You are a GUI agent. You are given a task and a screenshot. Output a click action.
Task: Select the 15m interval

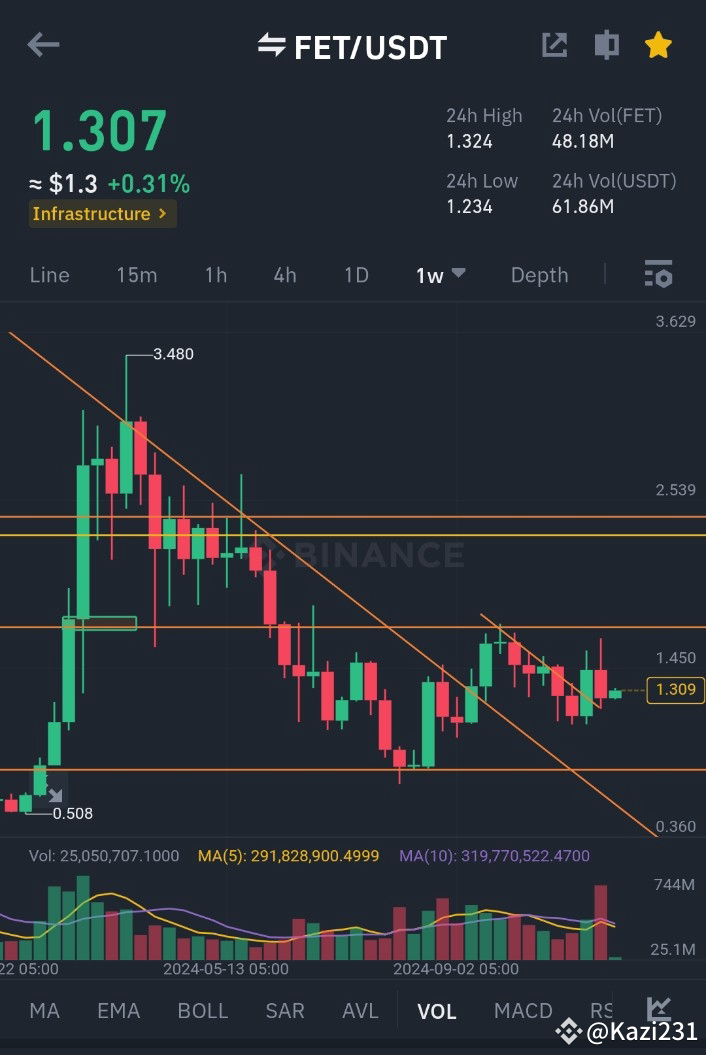click(137, 275)
